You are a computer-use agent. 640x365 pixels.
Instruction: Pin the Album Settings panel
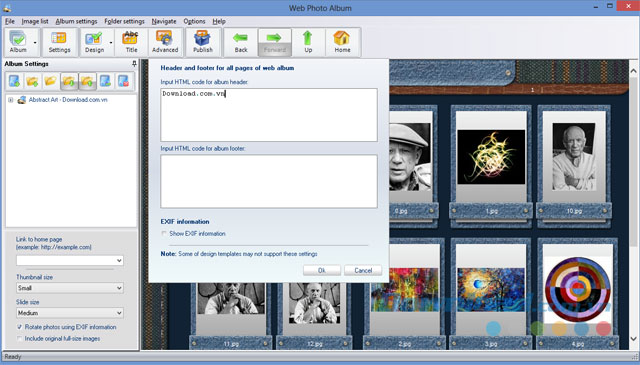coord(134,64)
